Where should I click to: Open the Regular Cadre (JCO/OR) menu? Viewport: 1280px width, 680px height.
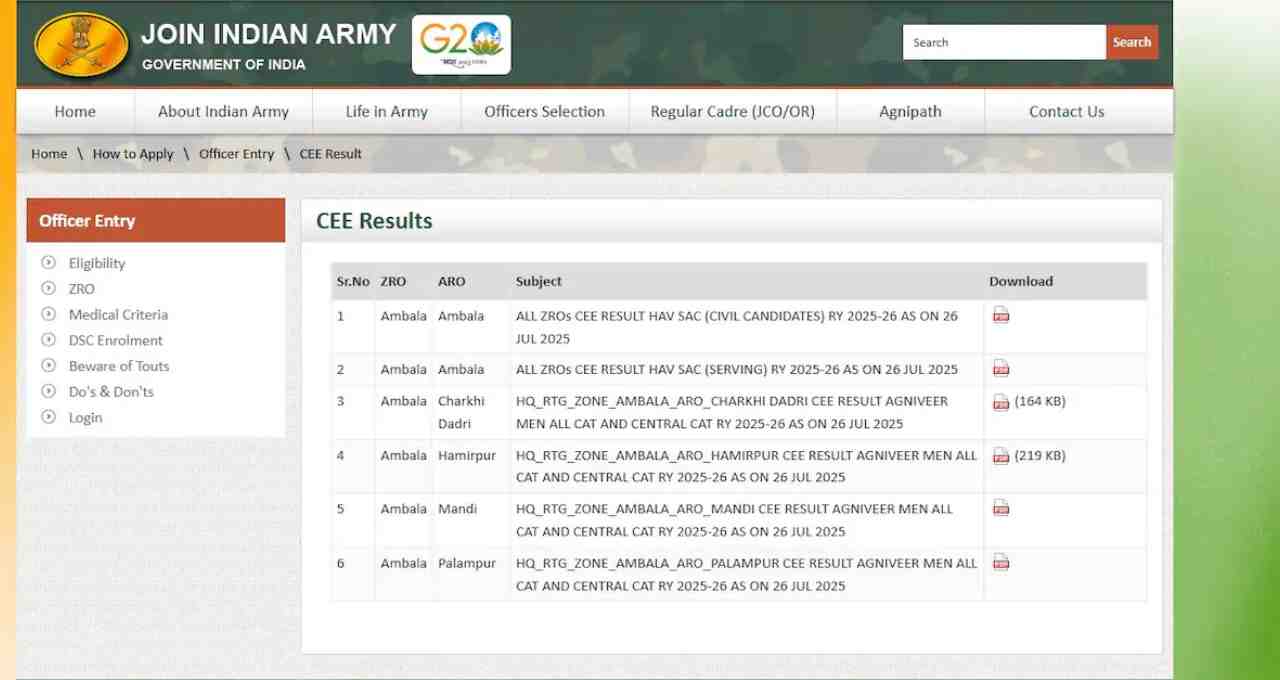pyautogui.click(x=732, y=112)
